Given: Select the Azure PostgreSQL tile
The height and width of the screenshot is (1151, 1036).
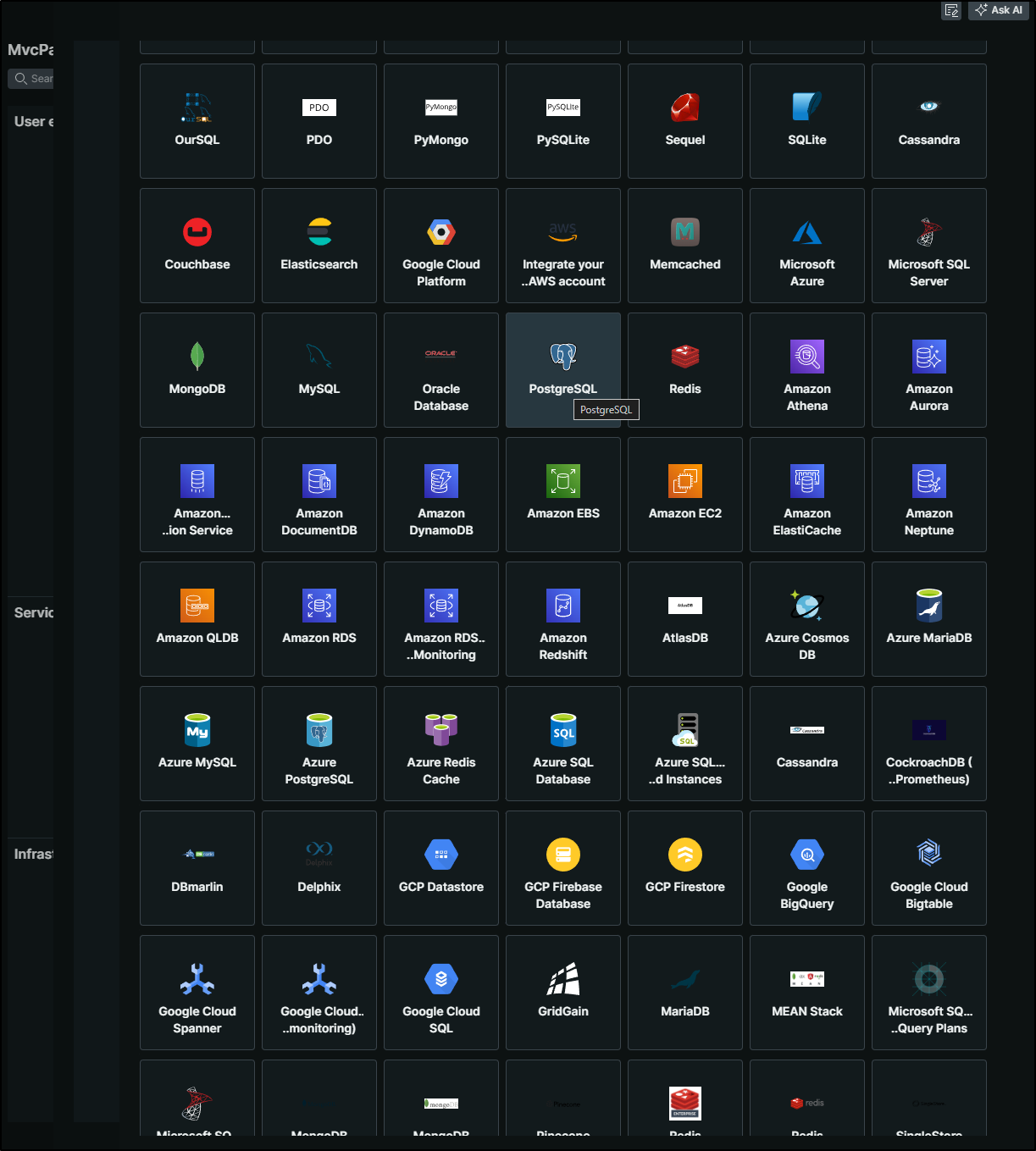Looking at the screenshot, I should [x=319, y=744].
